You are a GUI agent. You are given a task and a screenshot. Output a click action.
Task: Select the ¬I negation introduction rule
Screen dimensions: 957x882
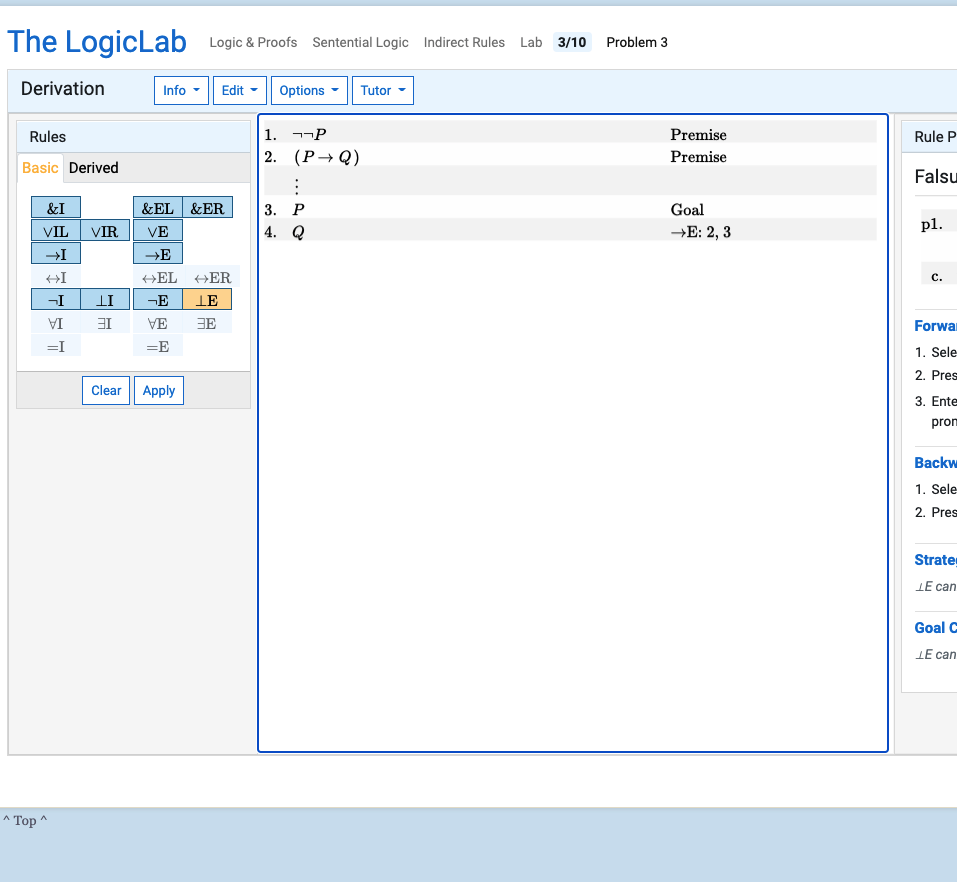(55, 300)
